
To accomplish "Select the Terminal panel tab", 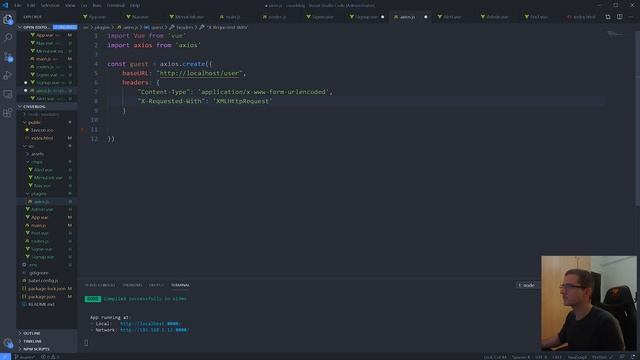I will [x=180, y=285].
